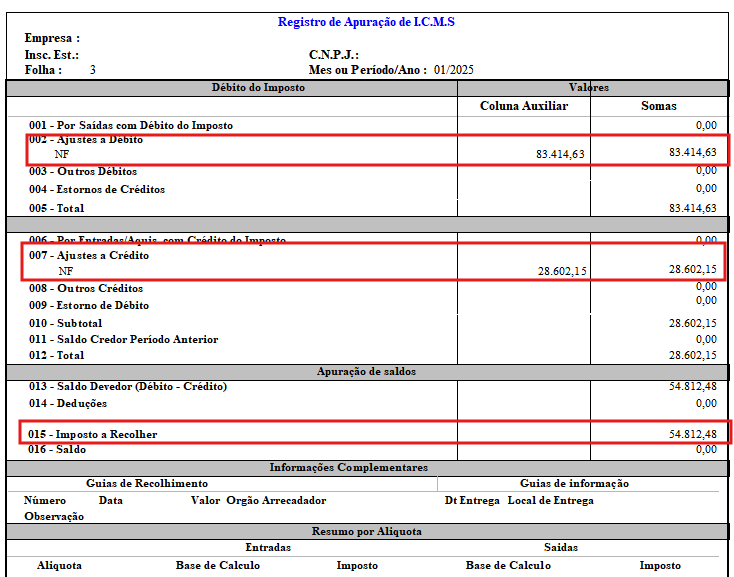Click the 'Empresa :' label
The image size is (734, 577).
[52, 38]
